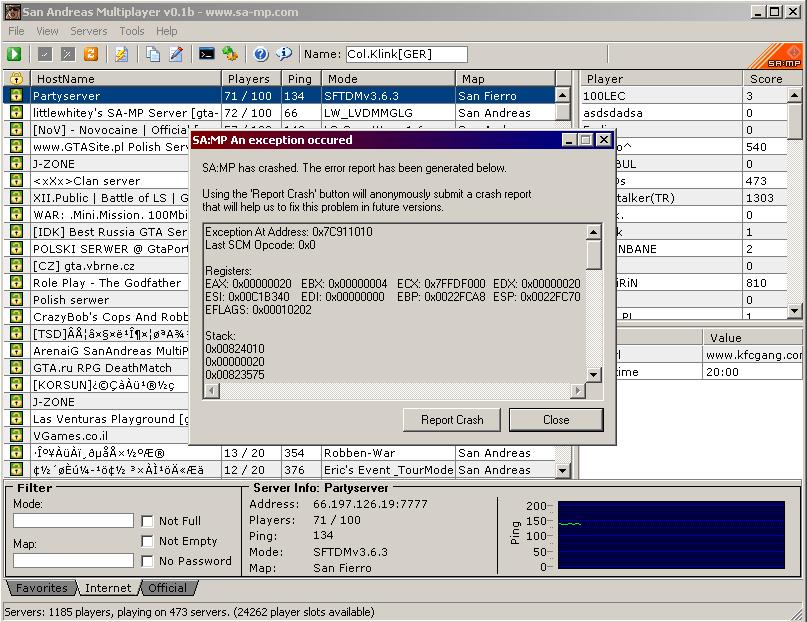807x622 pixels.
Task: Open the blue question mark Help icon
Action: click(x=261, y=54)
